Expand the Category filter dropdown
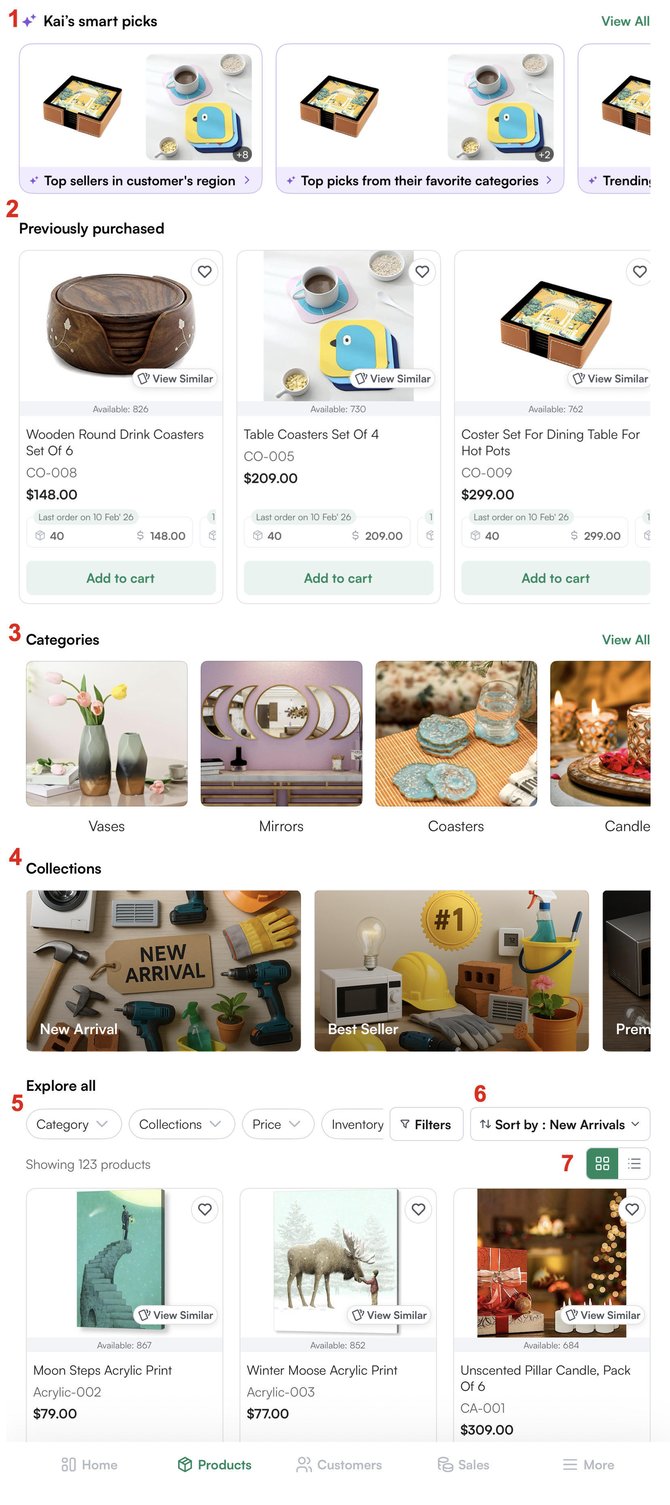Screen dimensions: 670x1505 coord(73,1124)
